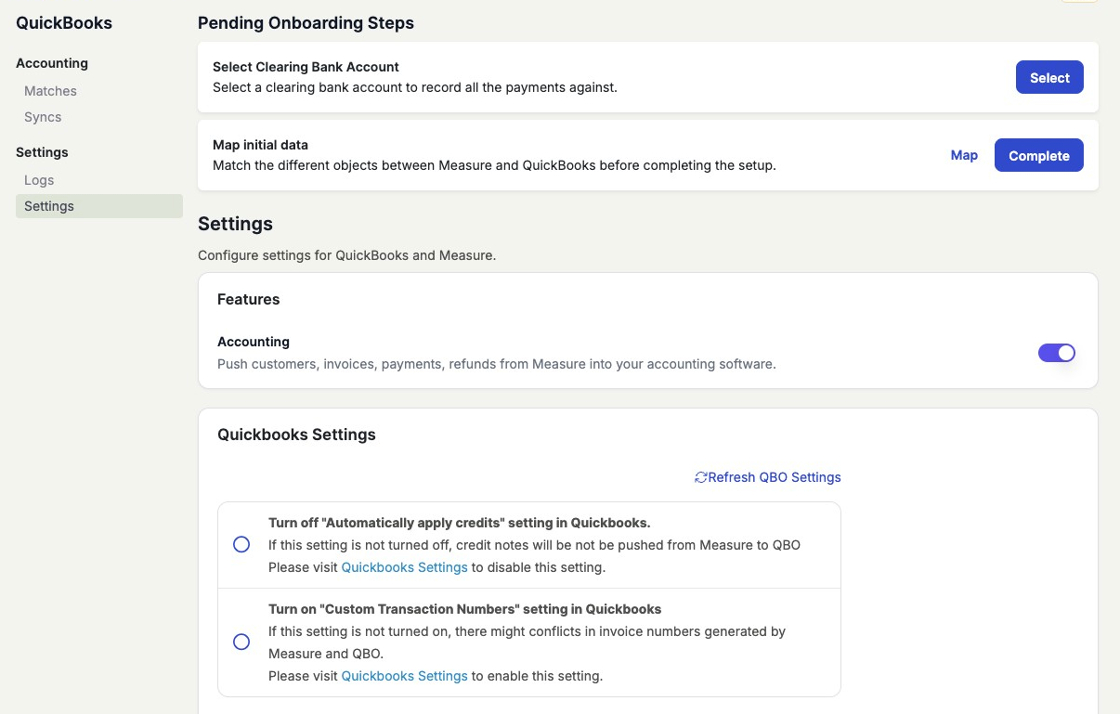Click the bold Settings section header in sidebar

click(x=42, y=152)
